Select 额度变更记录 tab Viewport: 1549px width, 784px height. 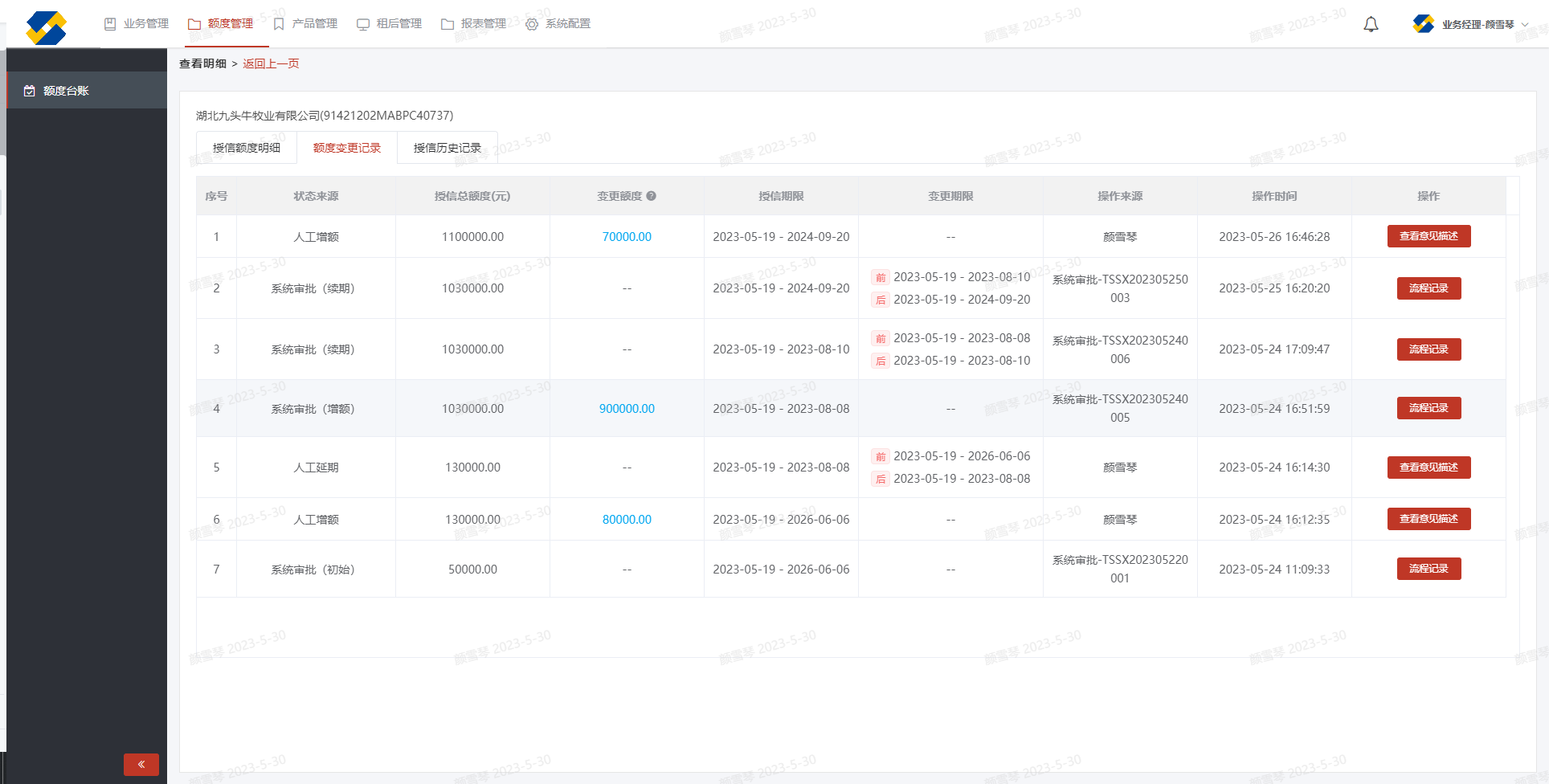pos(347,148)
